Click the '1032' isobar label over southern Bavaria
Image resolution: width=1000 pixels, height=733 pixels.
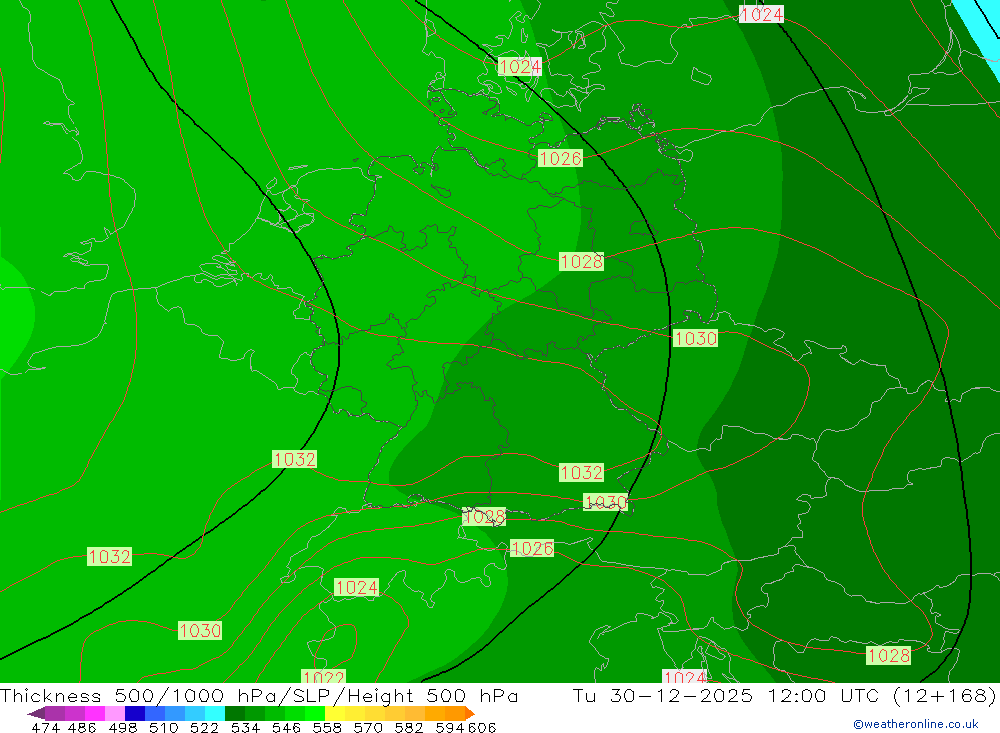click(x=581, y=473)
